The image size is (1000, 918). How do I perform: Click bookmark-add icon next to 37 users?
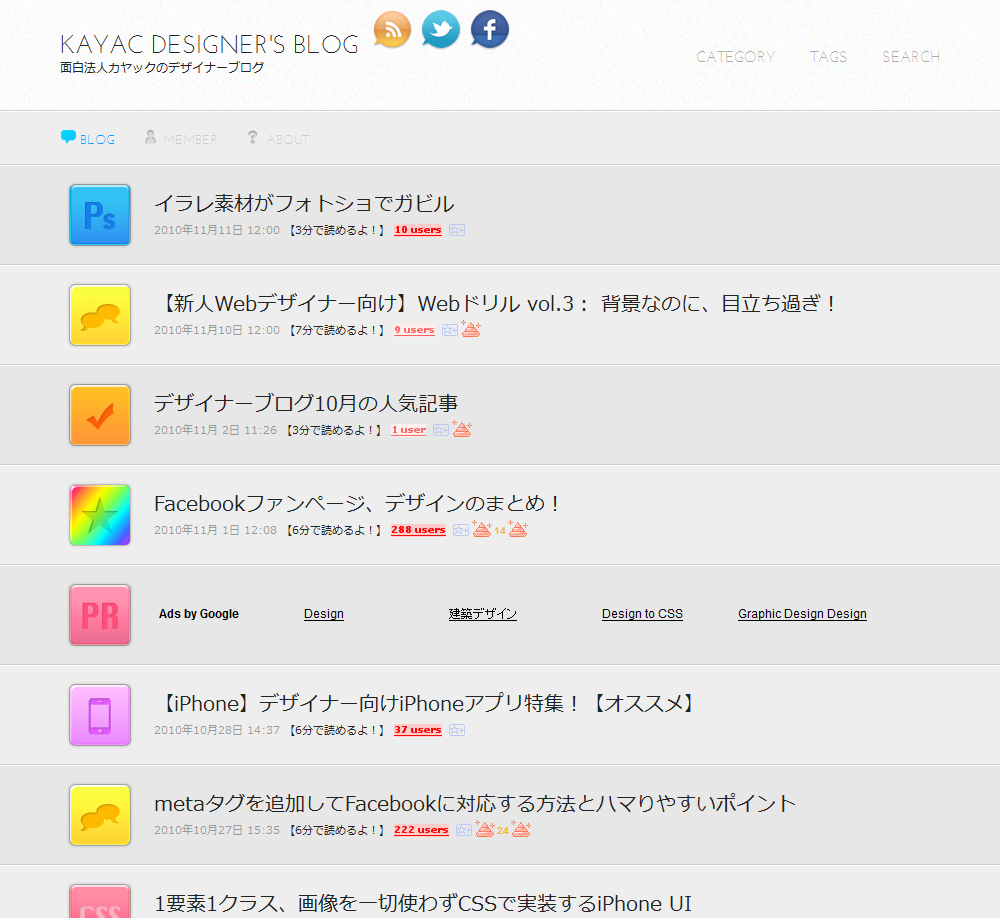coord(457,730)
